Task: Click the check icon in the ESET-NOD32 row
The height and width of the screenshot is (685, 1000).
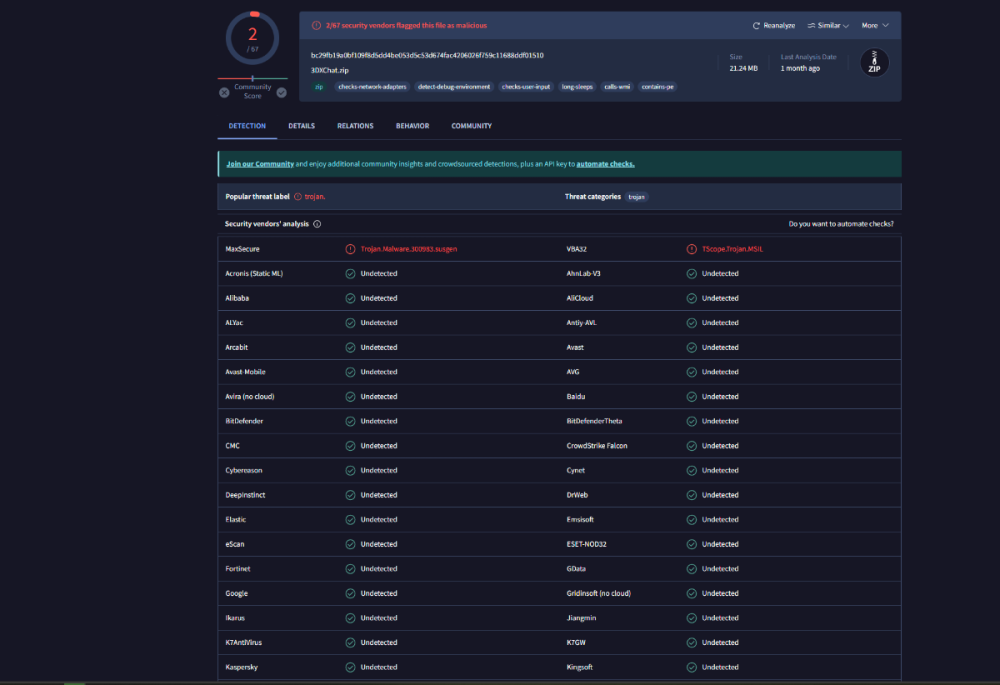Action: pos(691,544)
